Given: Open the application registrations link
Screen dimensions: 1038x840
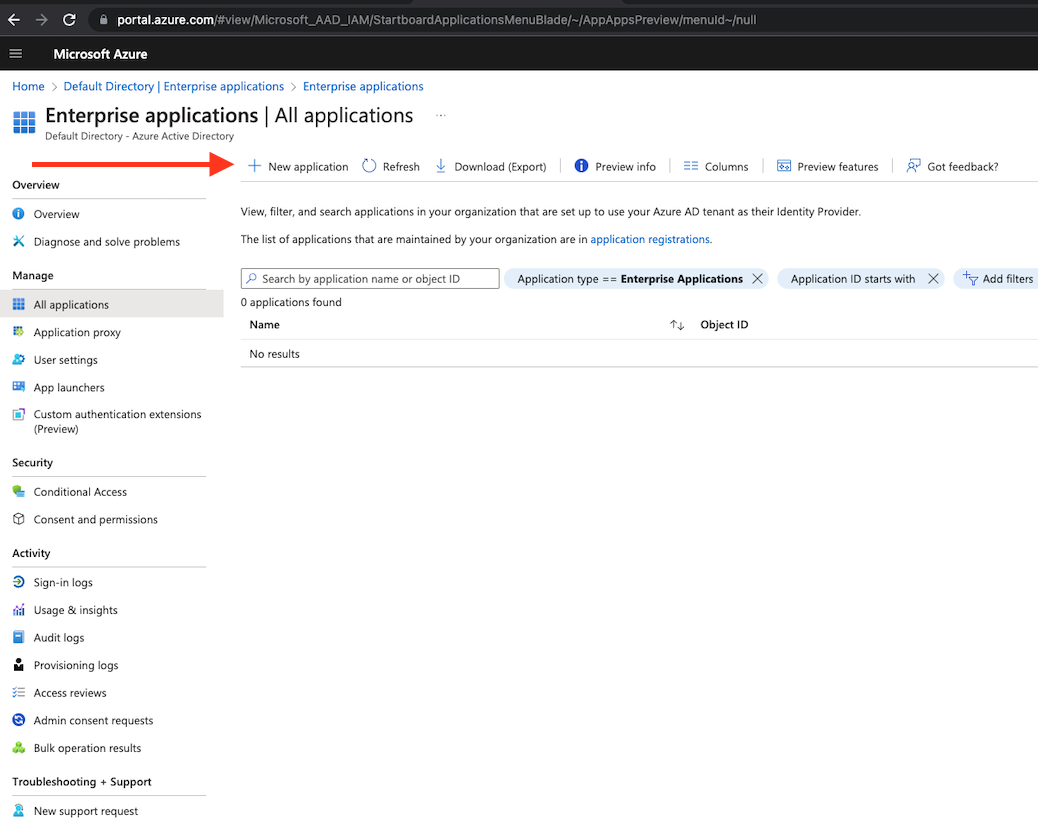Looking at the screenshot, I should click(649, 239).
